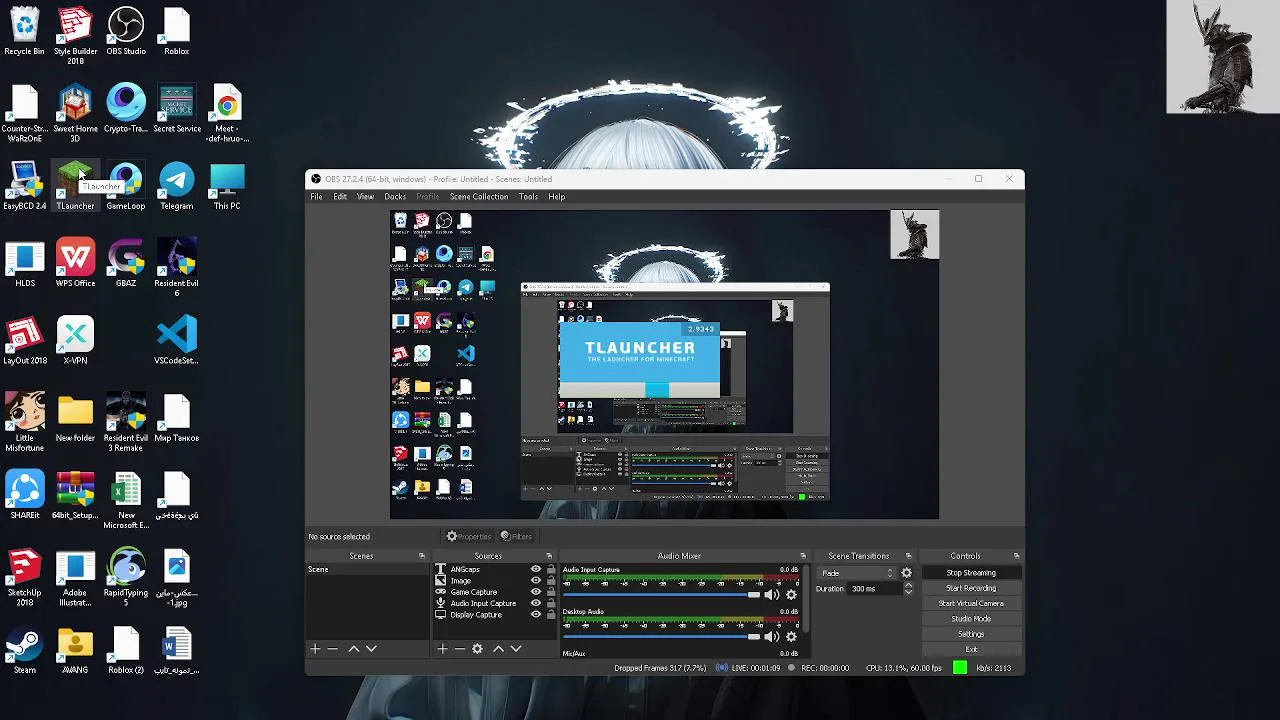Open Resident Evil 6 desktop shortcut

pyautogui.click(x=177, y=266)
